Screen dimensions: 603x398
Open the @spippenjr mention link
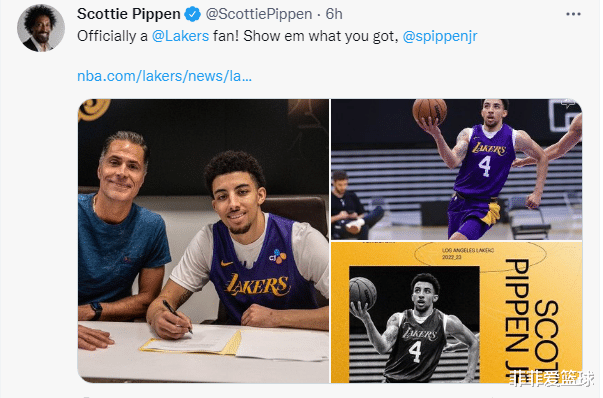pyautogui.click(x=440, y=36)
